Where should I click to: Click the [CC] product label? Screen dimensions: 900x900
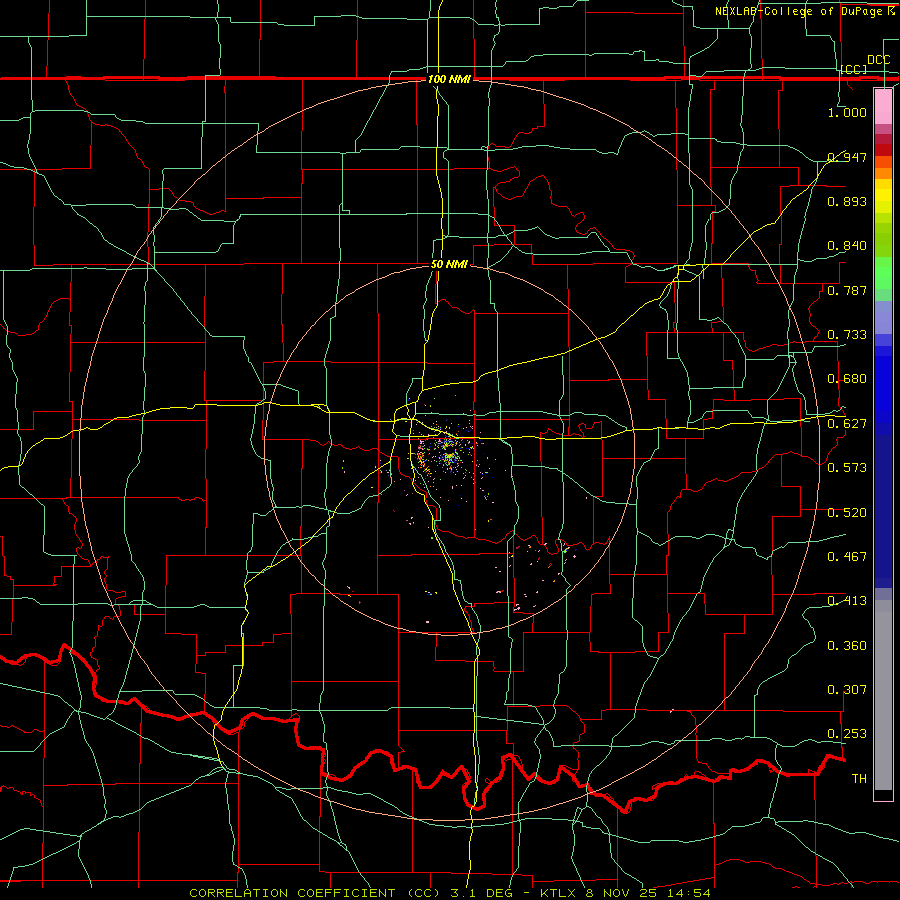coord(854,69)
